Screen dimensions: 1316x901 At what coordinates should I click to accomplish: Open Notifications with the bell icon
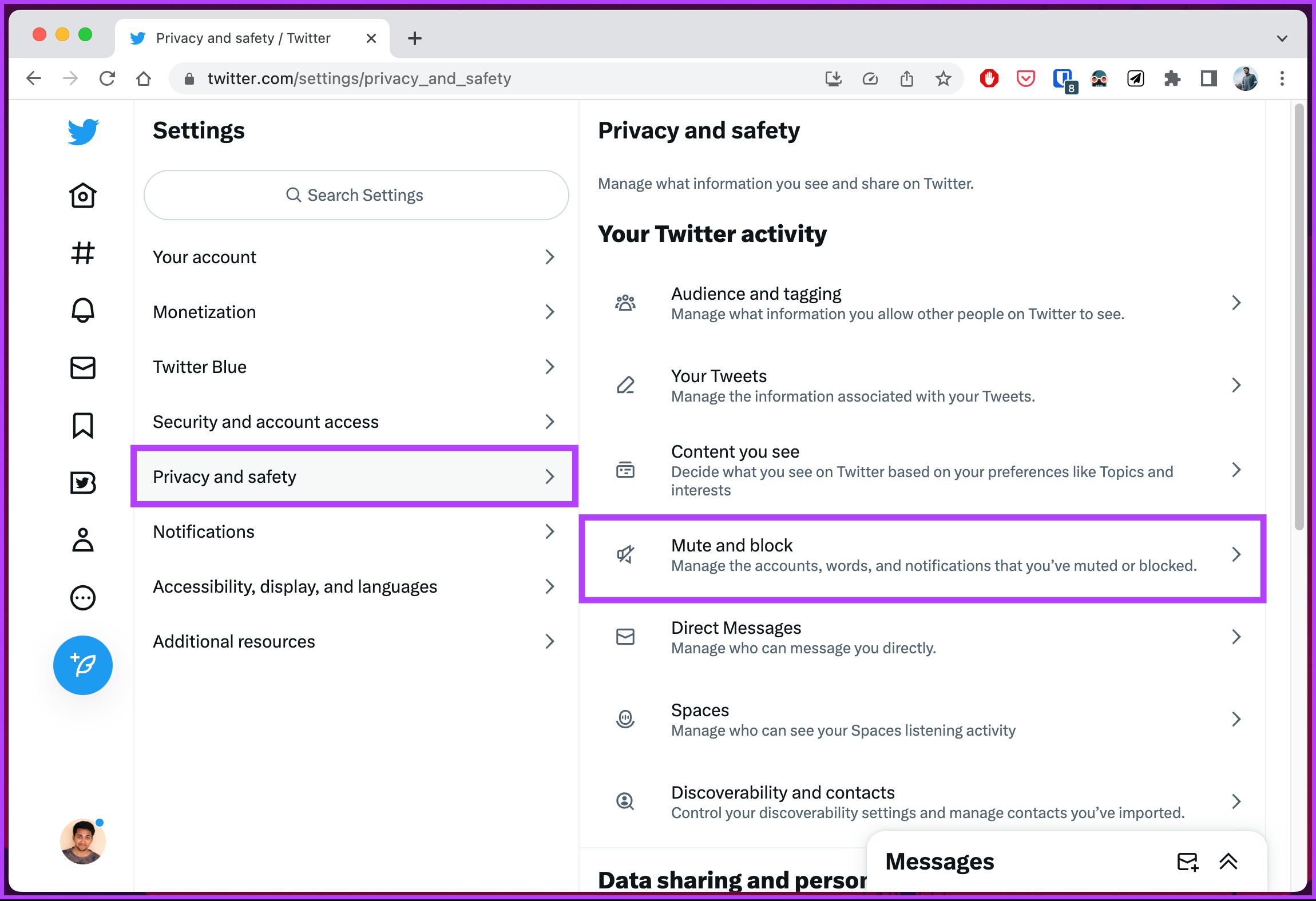pos(83,310)
